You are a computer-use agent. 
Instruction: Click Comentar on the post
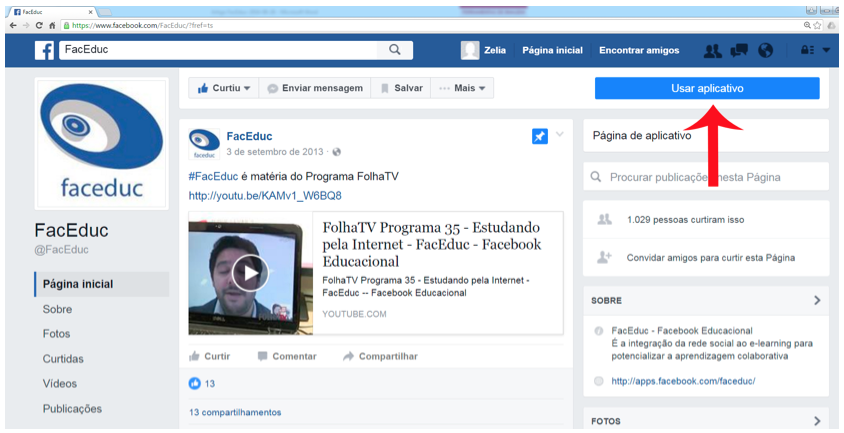(x=287, y=357)
